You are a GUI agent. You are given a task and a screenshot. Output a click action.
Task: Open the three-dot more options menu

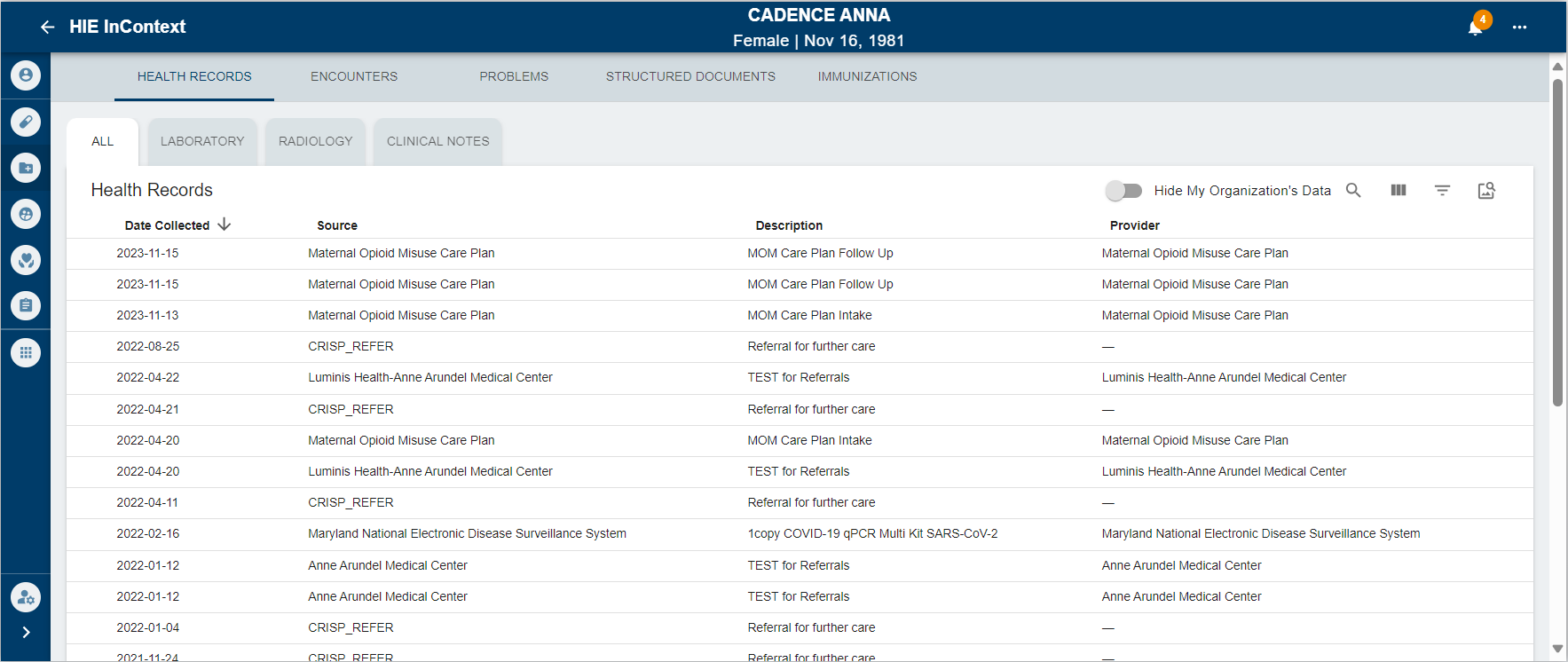tap(1520, 28)
